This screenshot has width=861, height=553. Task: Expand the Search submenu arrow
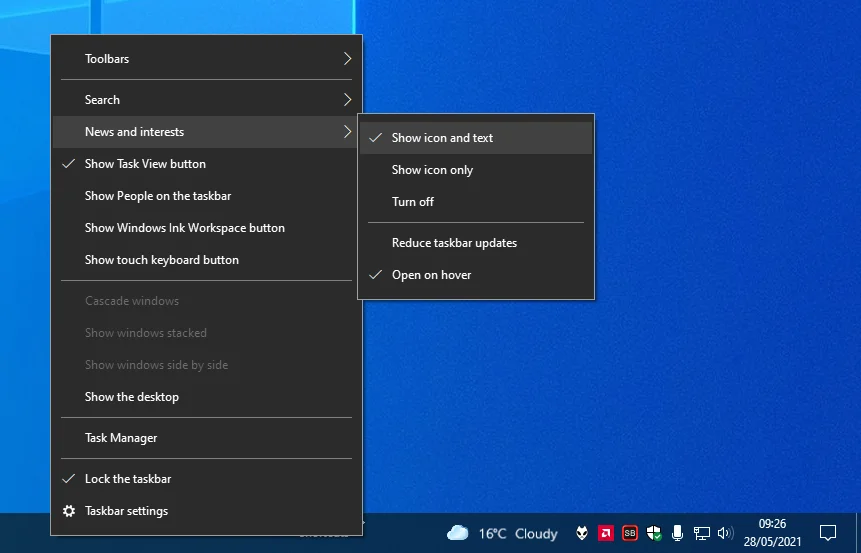click(x=347, y=100)
